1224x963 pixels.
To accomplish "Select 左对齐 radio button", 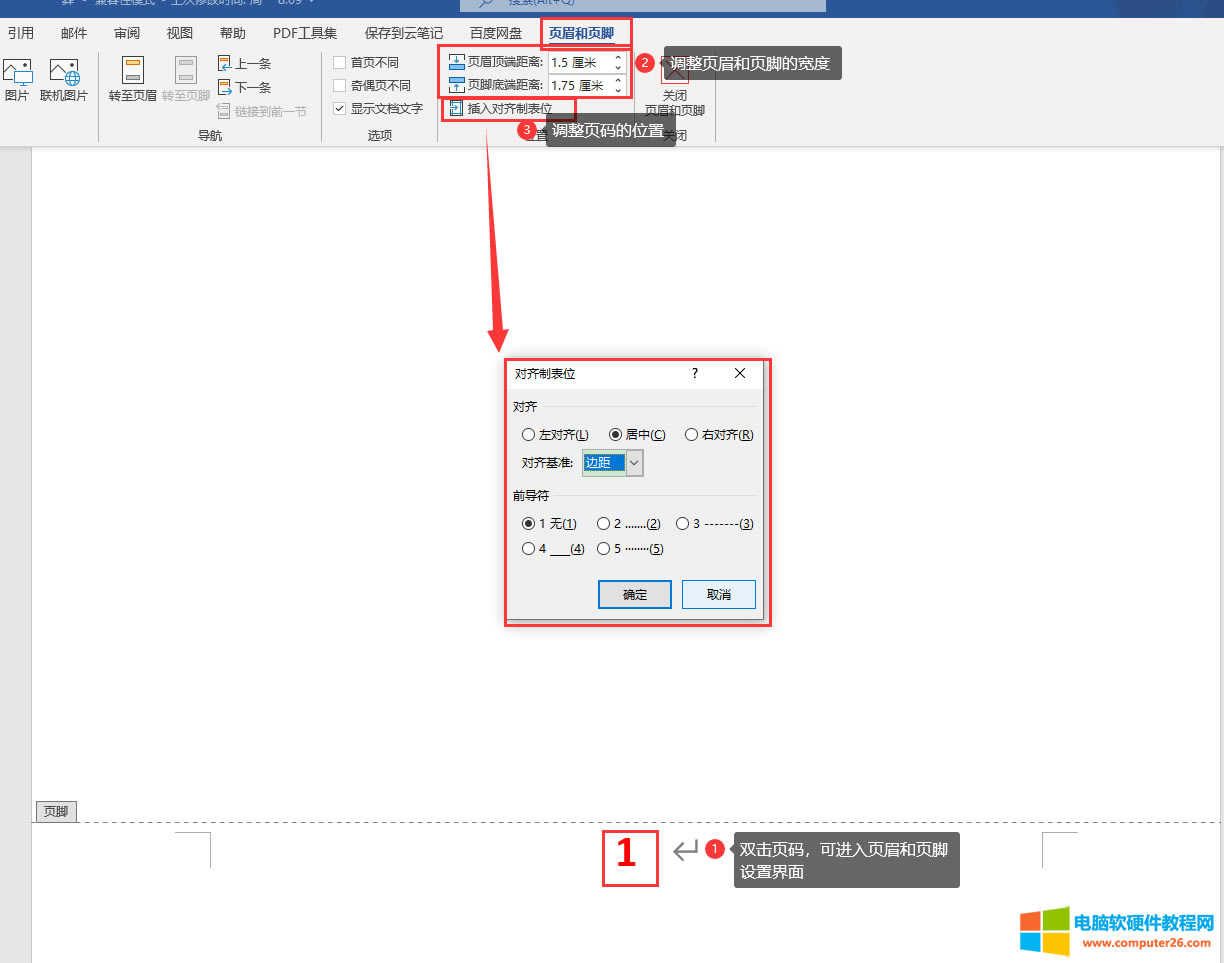I will pyautogui.click(x=528, y=435).
